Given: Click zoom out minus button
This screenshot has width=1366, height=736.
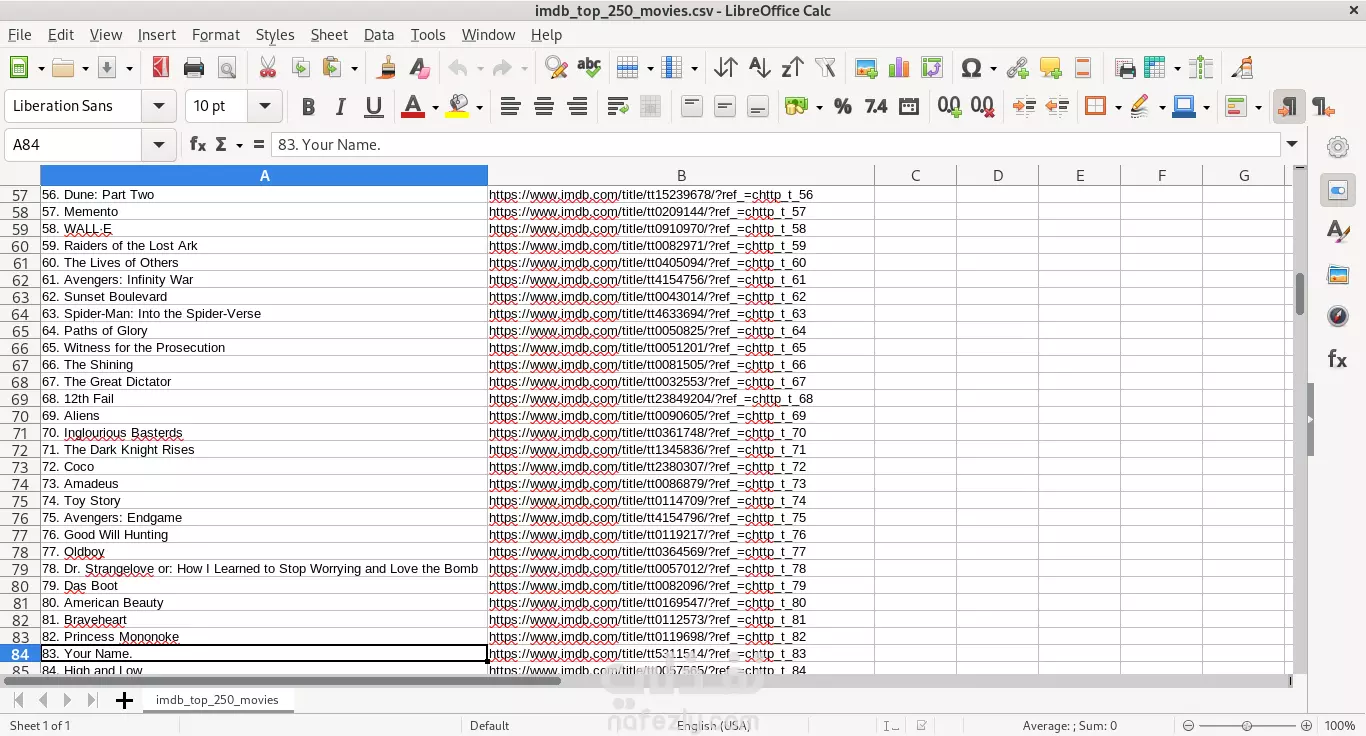Looking at the screenshot, I should pos(1188,726).
